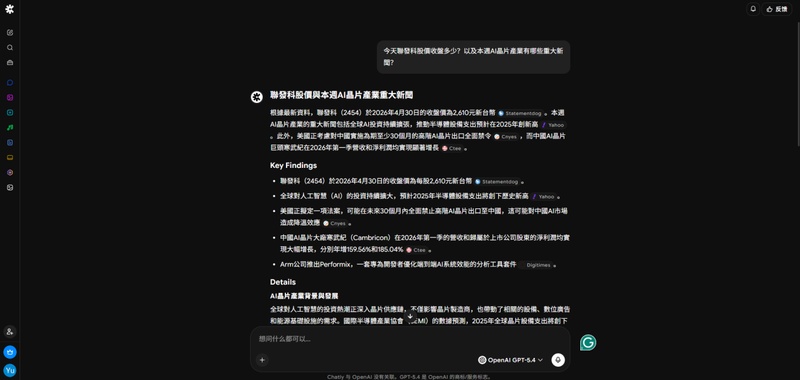Open Statementdog citation in summary paragraph

pyautogui.click(x=520, y=113)
